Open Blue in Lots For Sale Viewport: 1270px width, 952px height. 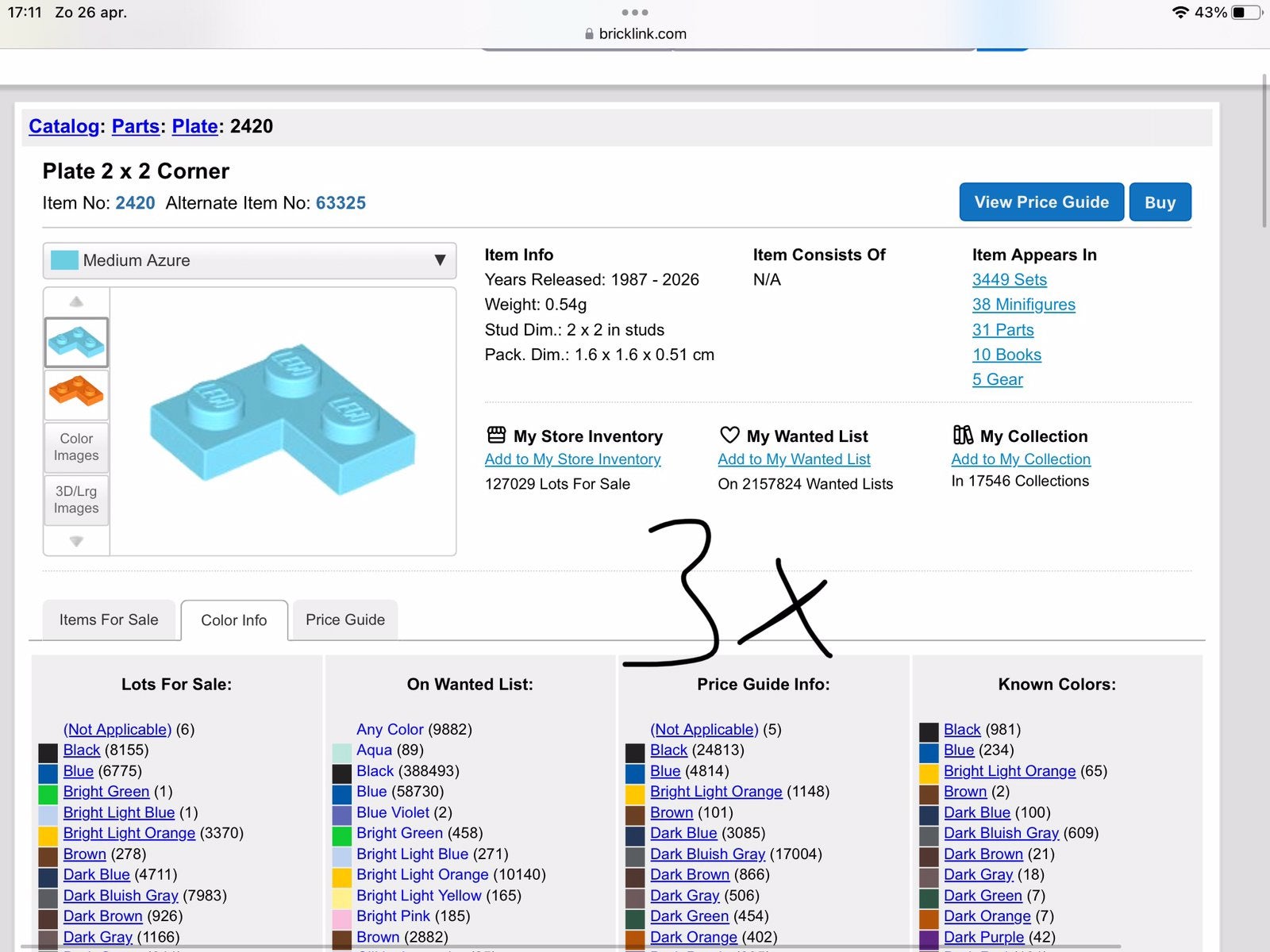(x=79, y=771)
